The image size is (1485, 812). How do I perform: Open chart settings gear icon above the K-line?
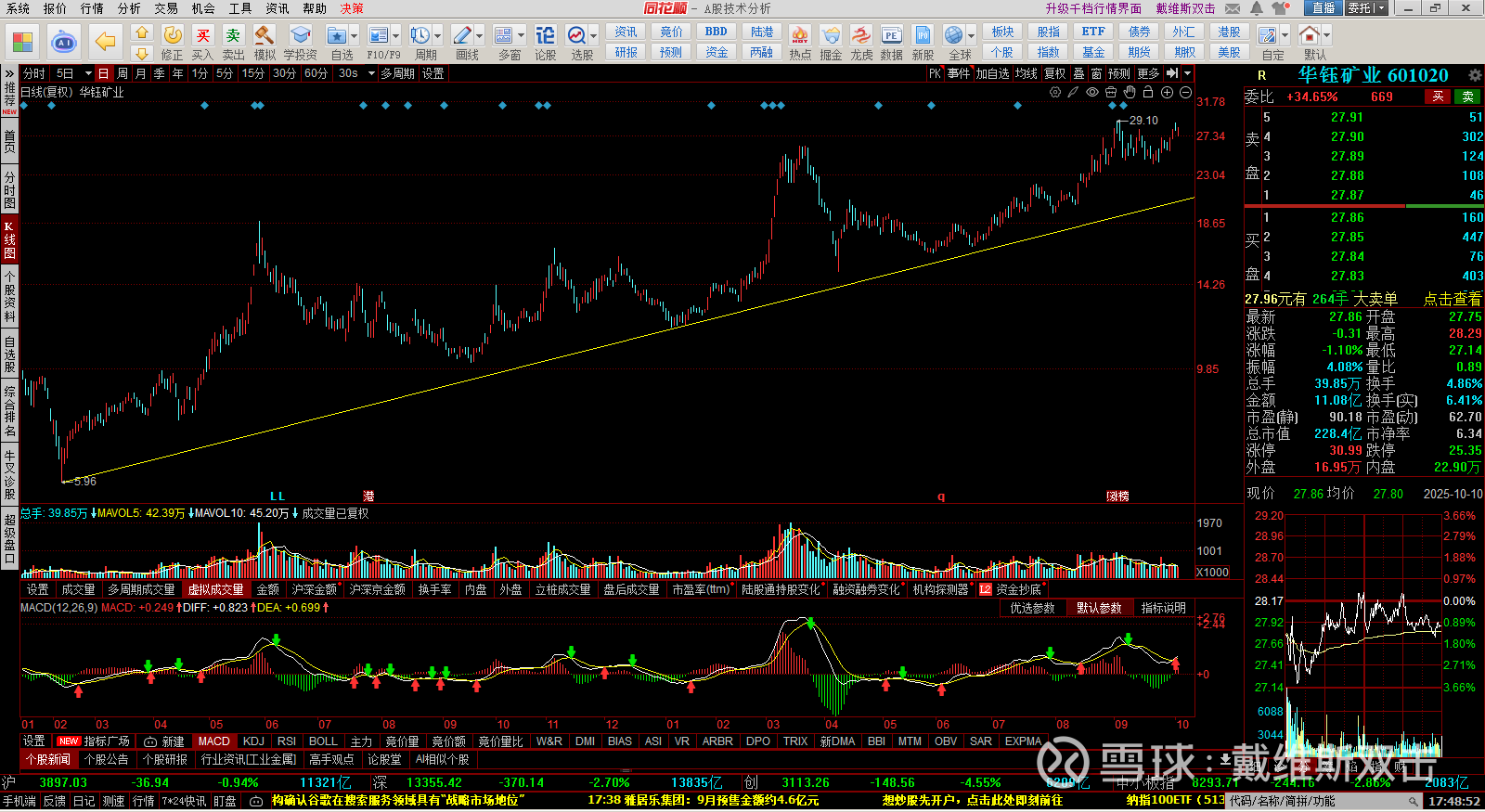click(1055, 92)
